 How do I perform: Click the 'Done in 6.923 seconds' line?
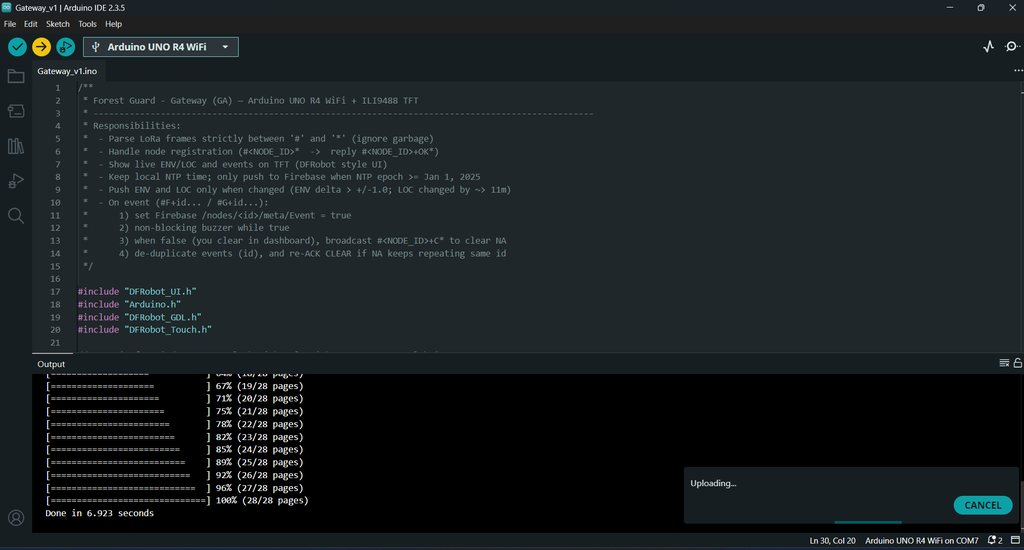point(99,513)
